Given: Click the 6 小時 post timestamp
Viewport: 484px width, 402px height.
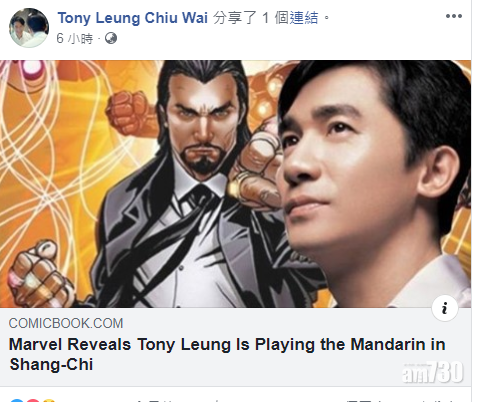Looking at the screenshot, I should [x=74, y=39].
